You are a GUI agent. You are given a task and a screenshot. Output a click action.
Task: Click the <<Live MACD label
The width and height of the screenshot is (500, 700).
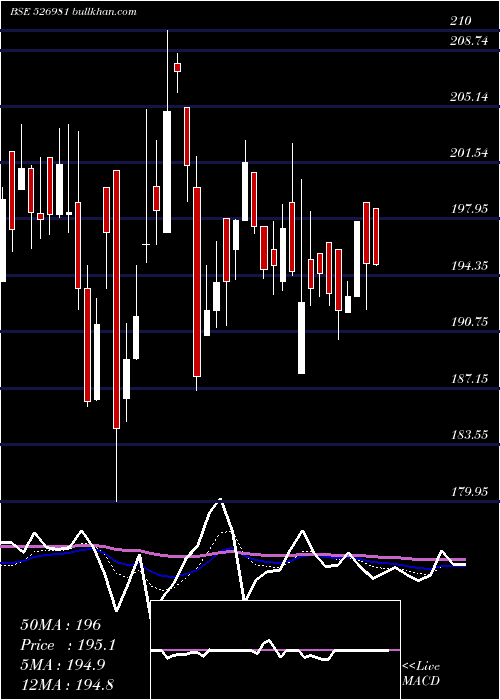[x=421, y=673]
